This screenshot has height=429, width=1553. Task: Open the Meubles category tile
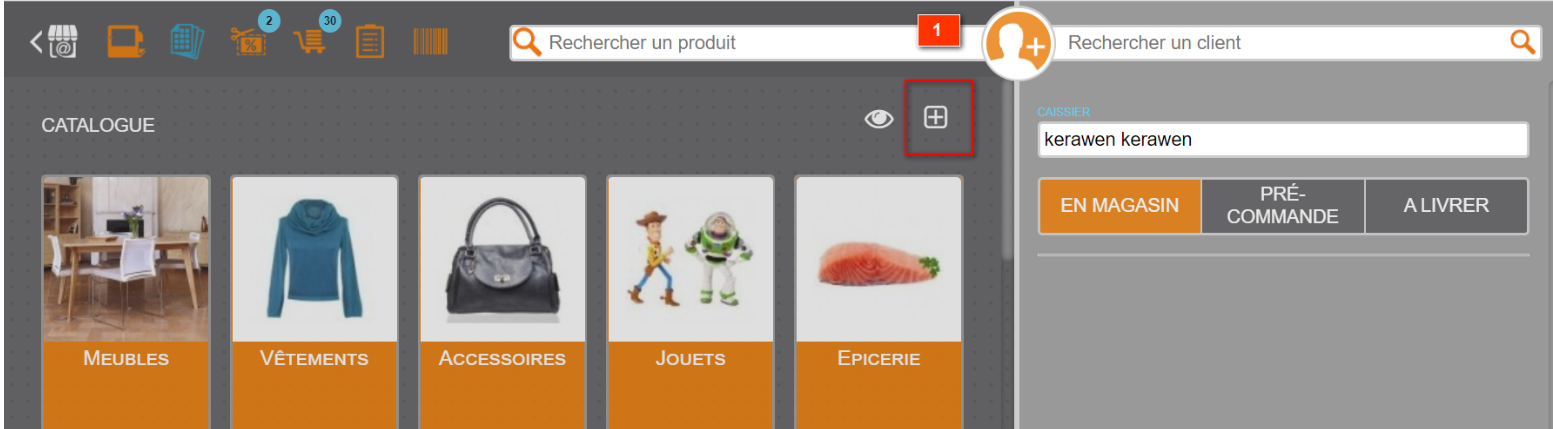pyautogui.click(x=126, y=302)
